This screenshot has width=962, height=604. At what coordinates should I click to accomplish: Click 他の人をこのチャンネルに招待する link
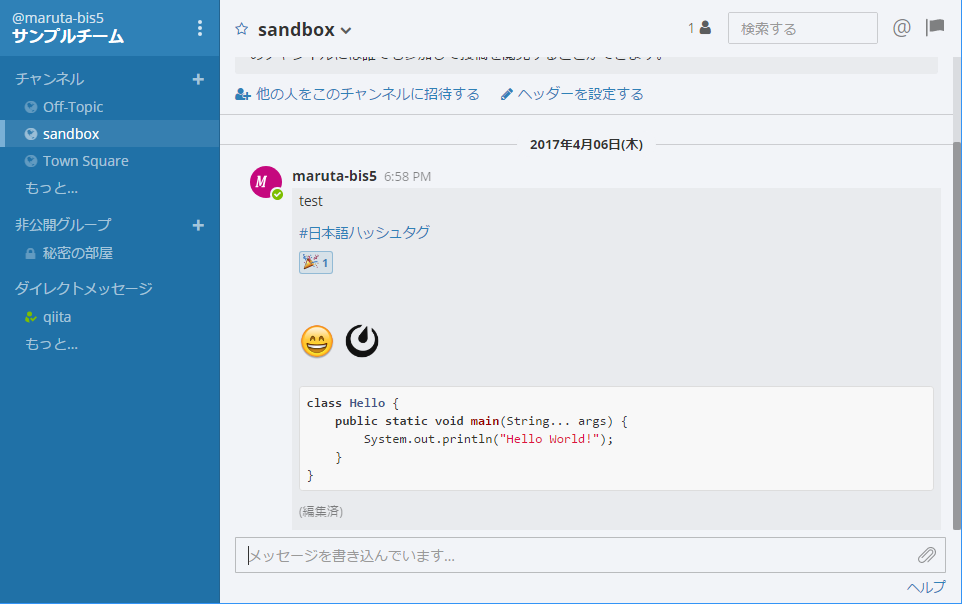click(x=357, y=94)
